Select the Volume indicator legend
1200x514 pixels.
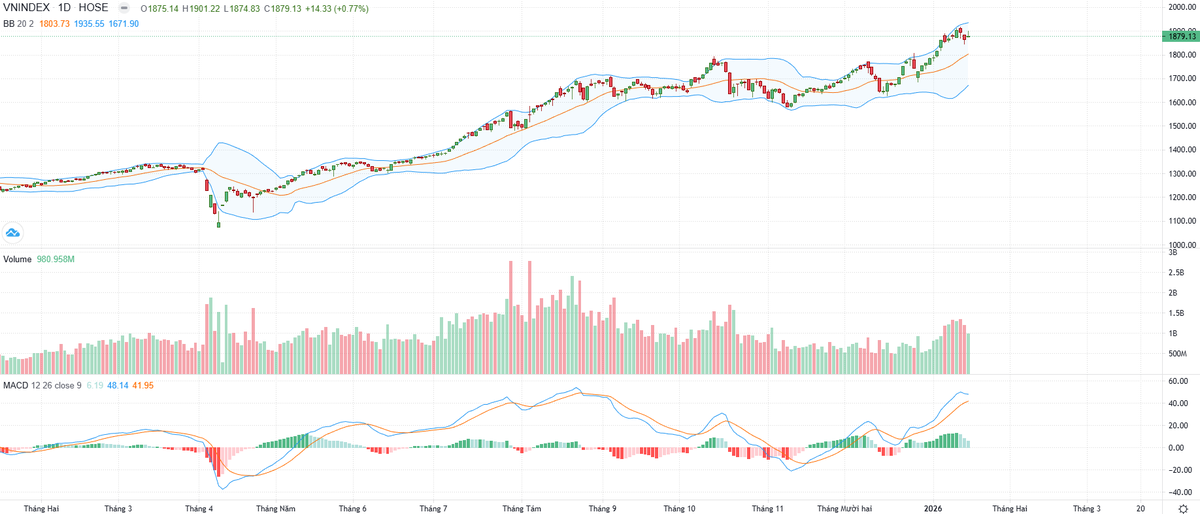tap(17, 259)
